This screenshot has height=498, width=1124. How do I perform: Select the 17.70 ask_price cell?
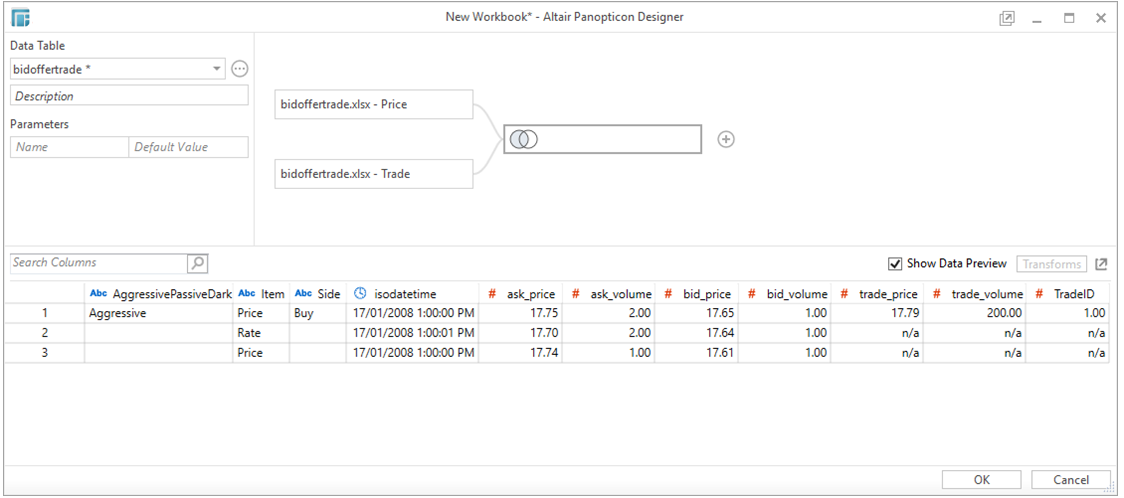point(520,333)
